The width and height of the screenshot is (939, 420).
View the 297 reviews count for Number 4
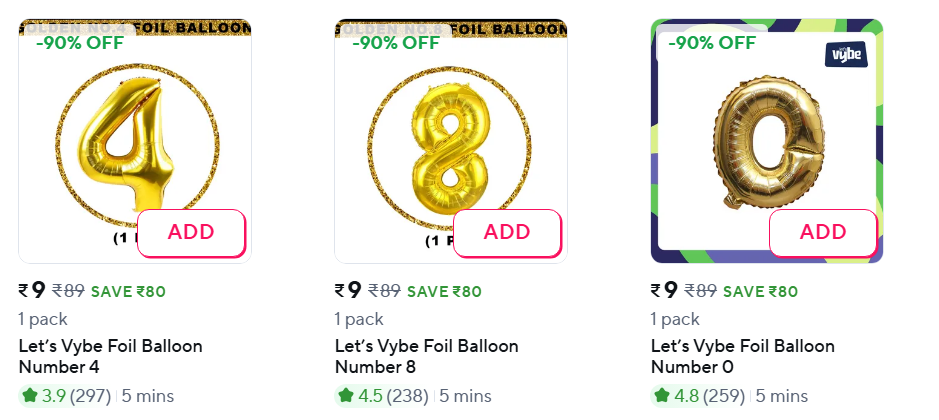[92, 396]
